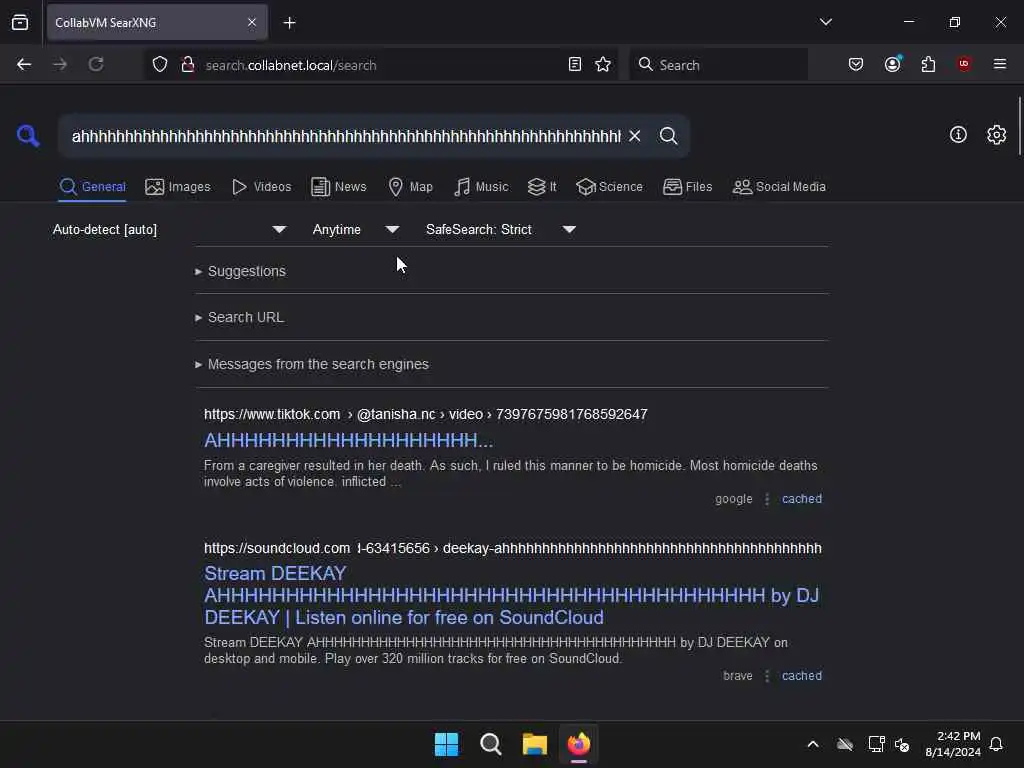Click the OneDrive cloud tray icon

tap(845, 744)
